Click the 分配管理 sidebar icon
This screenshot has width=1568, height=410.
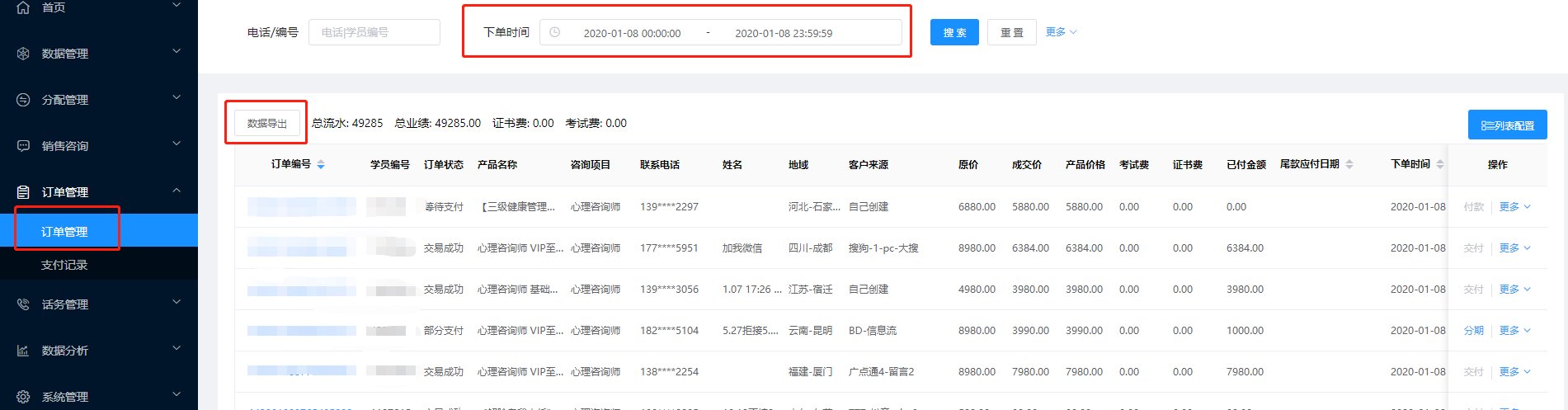(23, 100)
